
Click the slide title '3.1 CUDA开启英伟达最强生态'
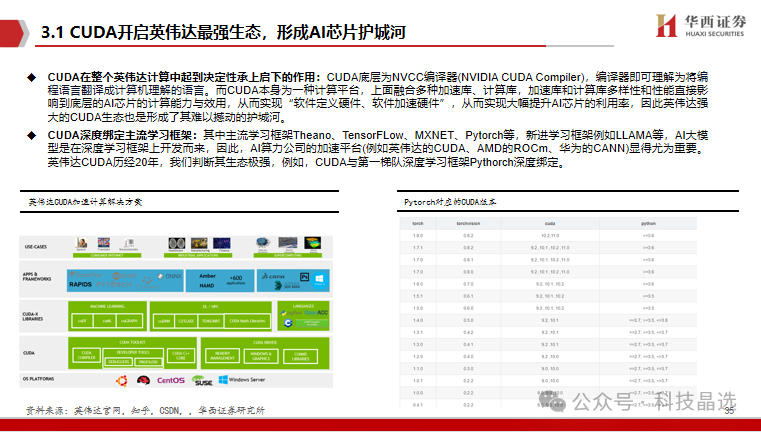click(152, 33)
